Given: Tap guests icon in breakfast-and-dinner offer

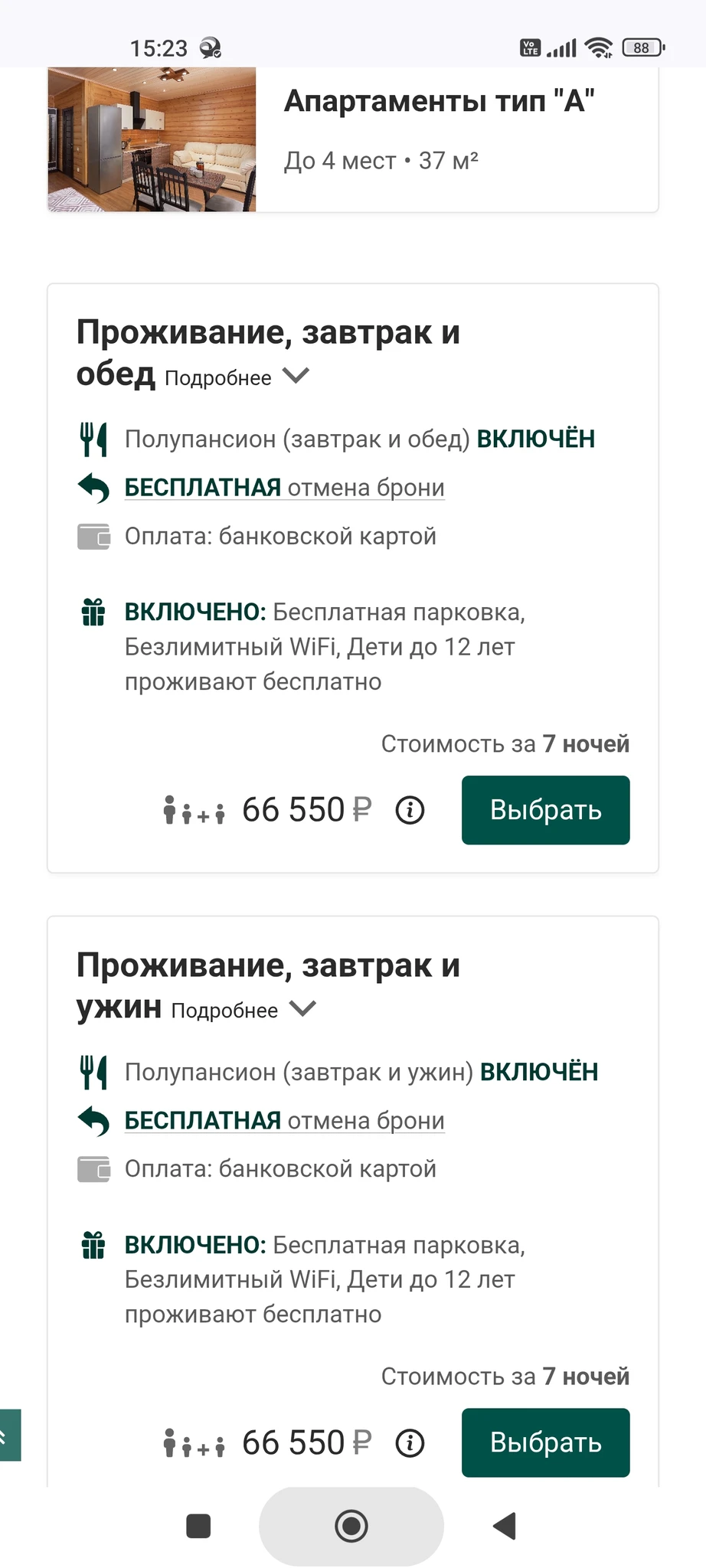Looking at the screenshot, I should [x=194, y=1443].
